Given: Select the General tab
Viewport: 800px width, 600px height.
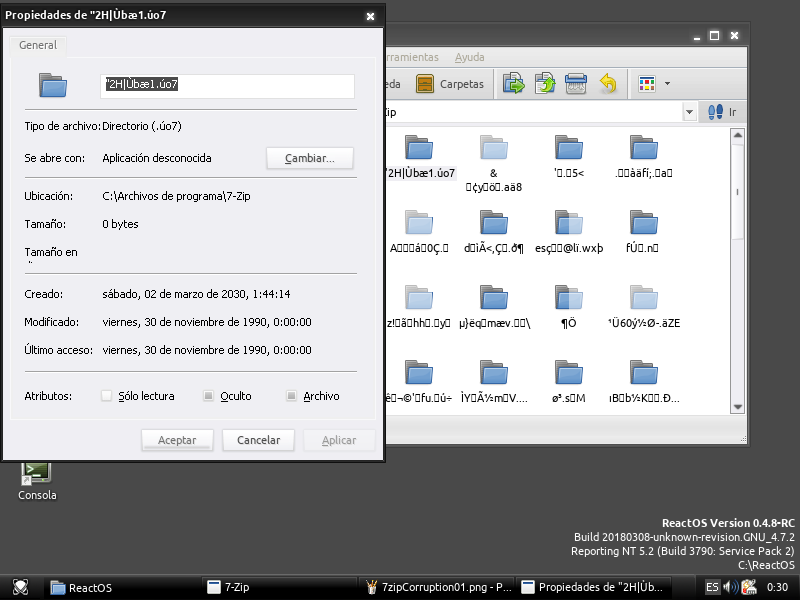Looking at the screenshot, I should pyautogui.click(x=38, y=45).
